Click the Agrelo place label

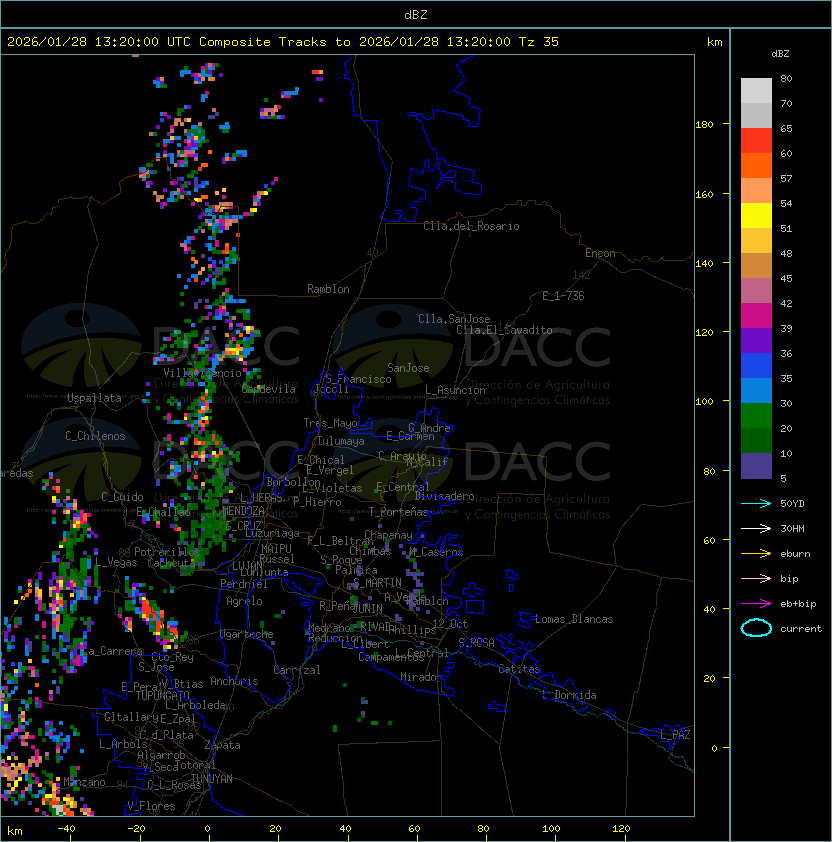click(244, 601)
